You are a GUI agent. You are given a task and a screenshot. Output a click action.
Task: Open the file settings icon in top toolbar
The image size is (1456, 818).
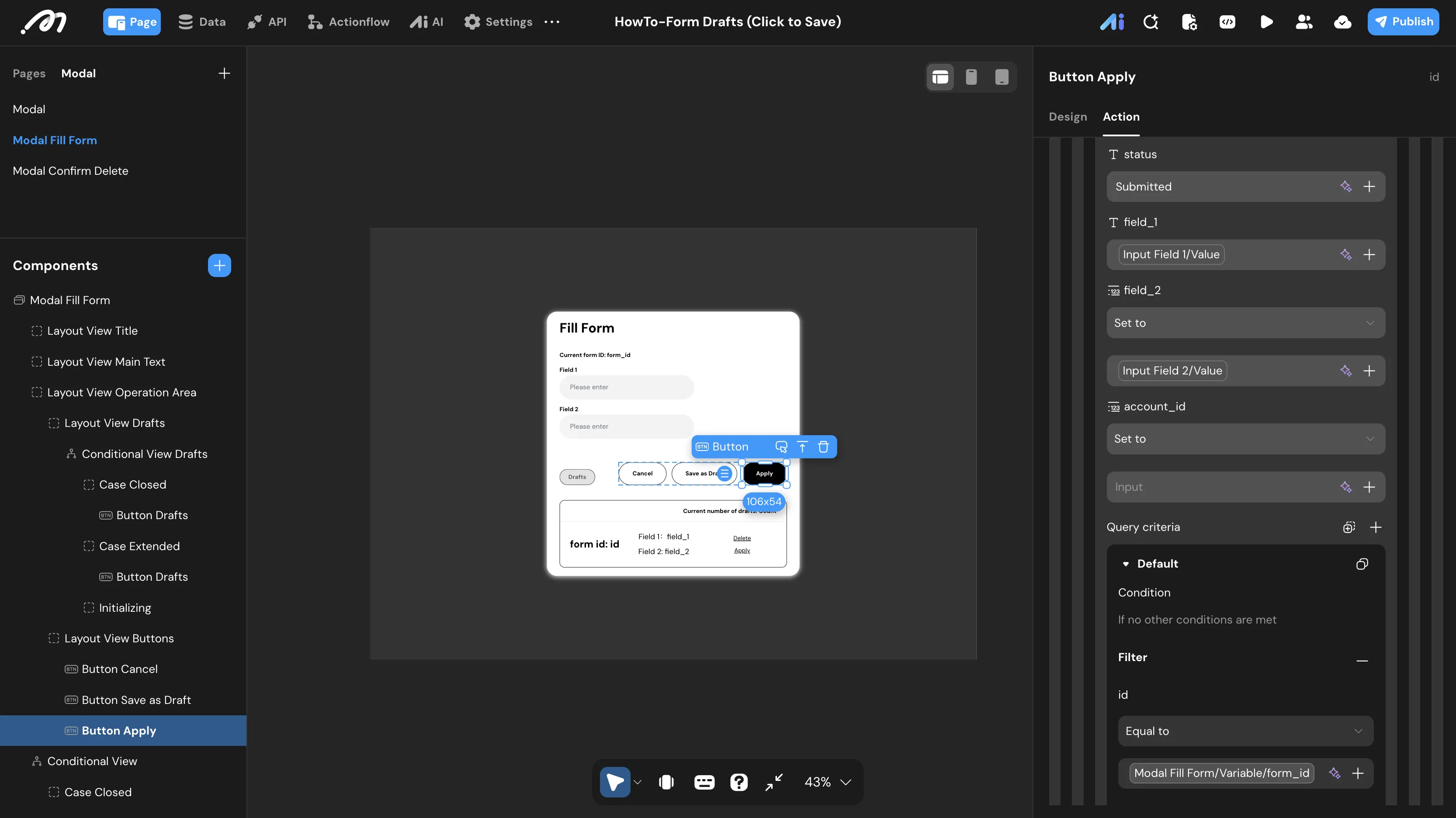point(1189,22)
